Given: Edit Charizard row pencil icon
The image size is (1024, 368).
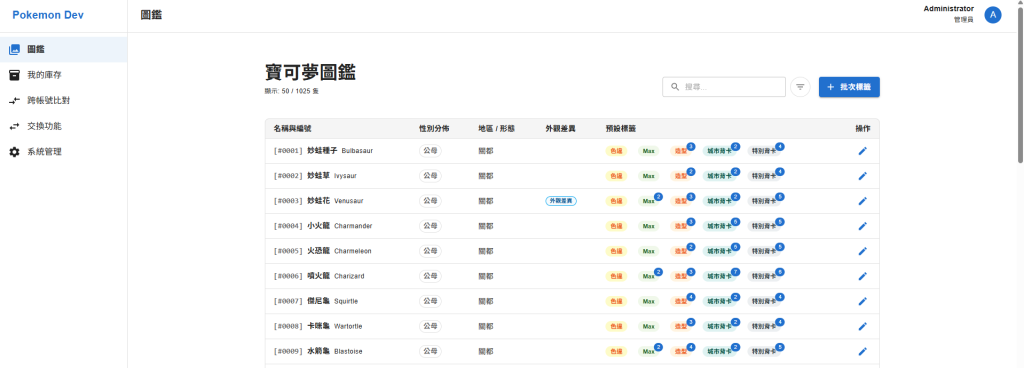Looking at the screenshot, I should tap(863, 276).
